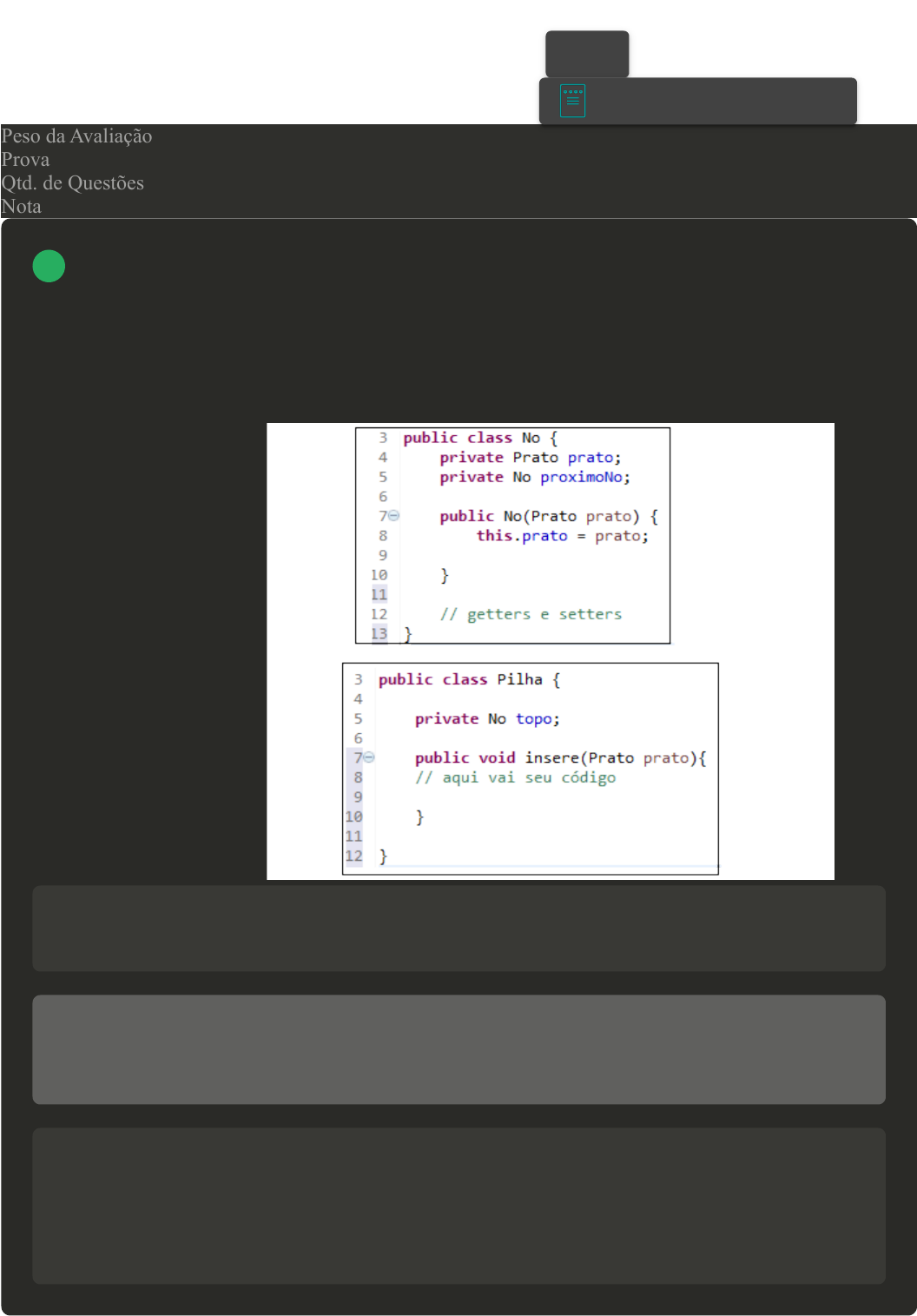Click the "Peso da Avaliação" label

pos(76,136)
